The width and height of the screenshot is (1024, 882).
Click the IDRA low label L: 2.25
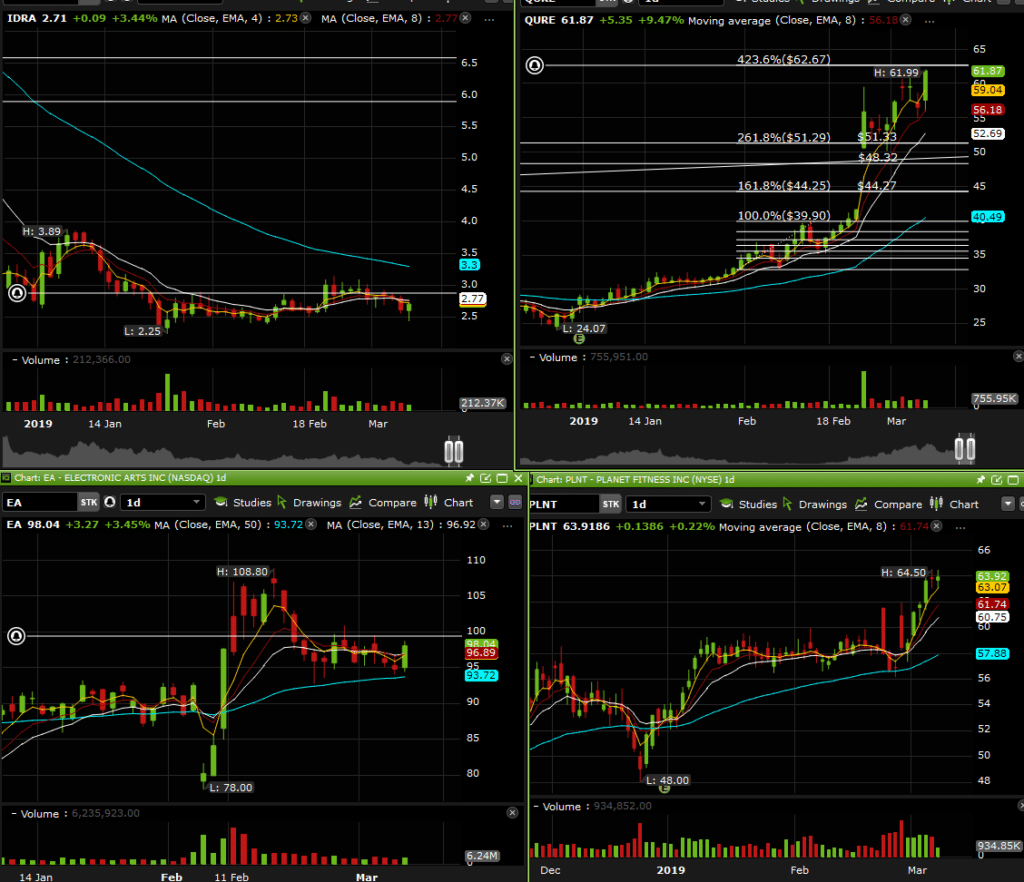tap(142, 331)
